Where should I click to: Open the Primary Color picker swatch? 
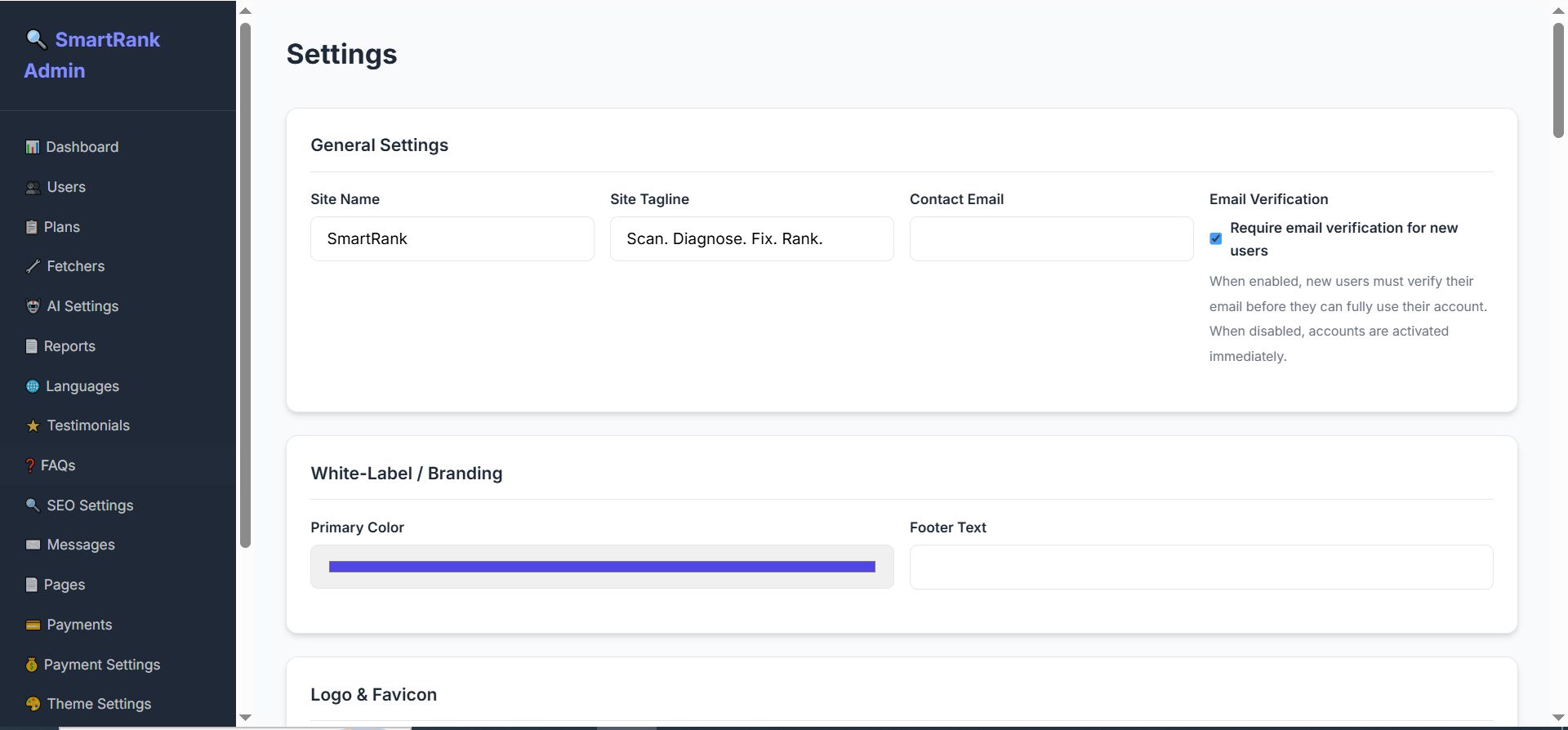[x=602, y=567]
